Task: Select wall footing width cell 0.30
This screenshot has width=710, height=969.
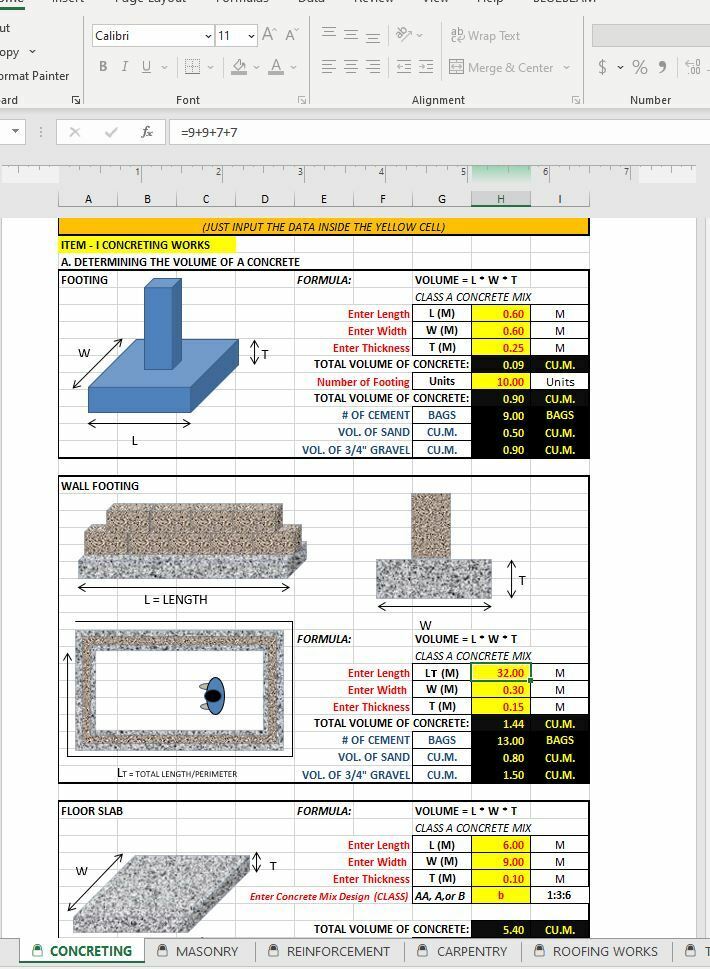Action: coord(501,690)
